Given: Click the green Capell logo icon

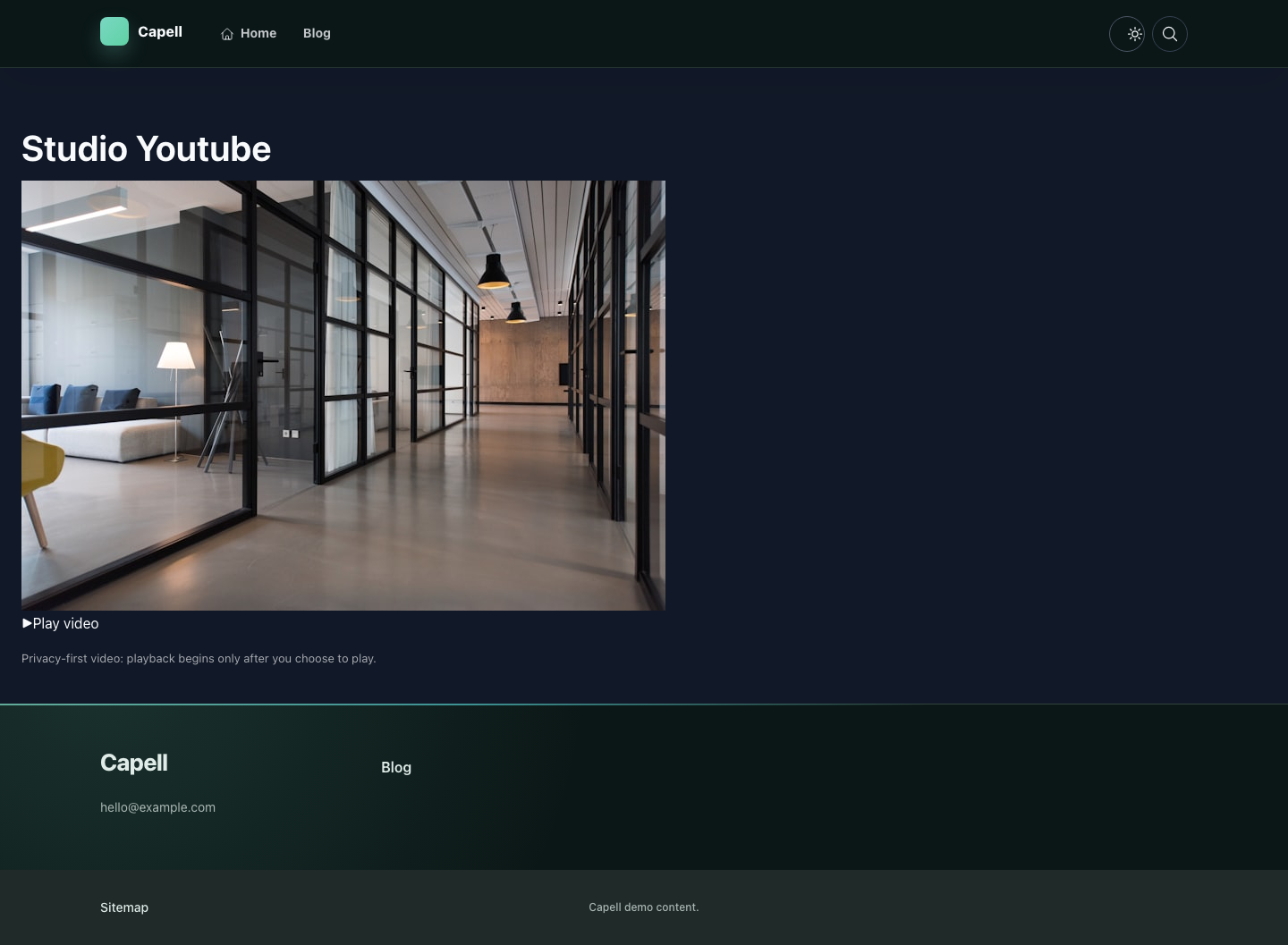Looking at the screenshot, I should (114, 31).
